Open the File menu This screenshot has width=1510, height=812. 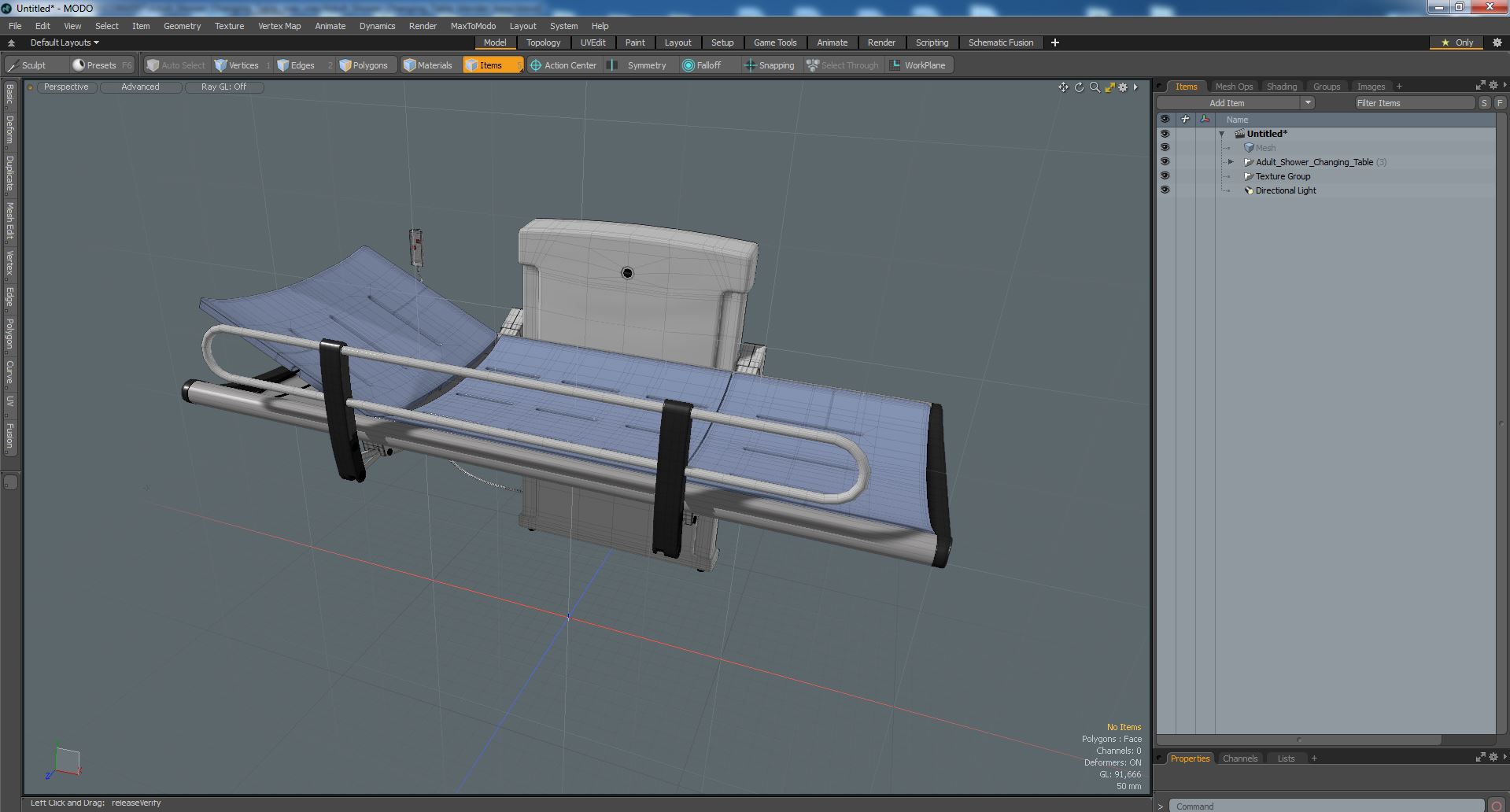coord(15,26)
